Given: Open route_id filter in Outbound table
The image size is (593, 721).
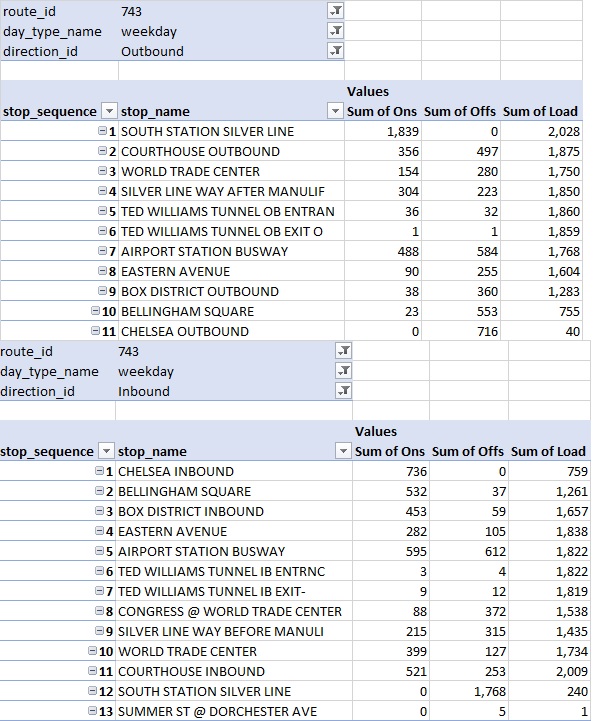Looking at the screenshot, I should 336,11.
